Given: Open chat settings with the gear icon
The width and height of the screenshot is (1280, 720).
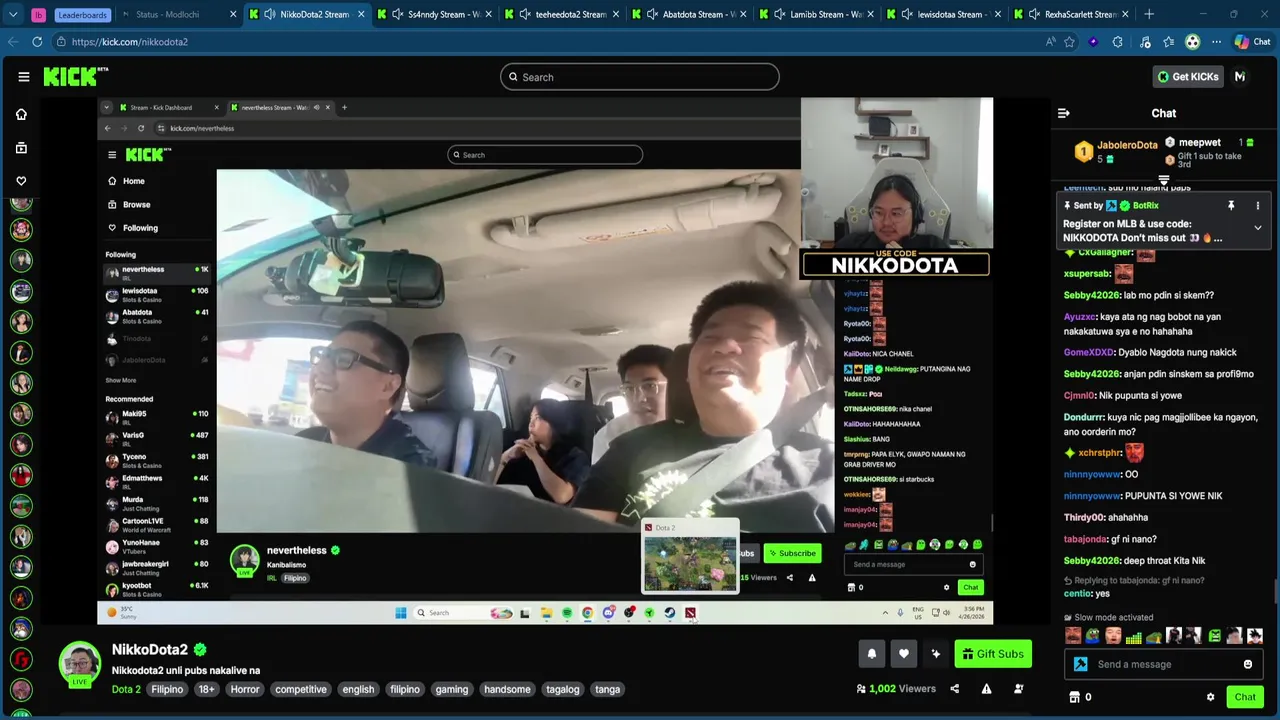Looking at the screenshot, I should [x=1210, y=697].
